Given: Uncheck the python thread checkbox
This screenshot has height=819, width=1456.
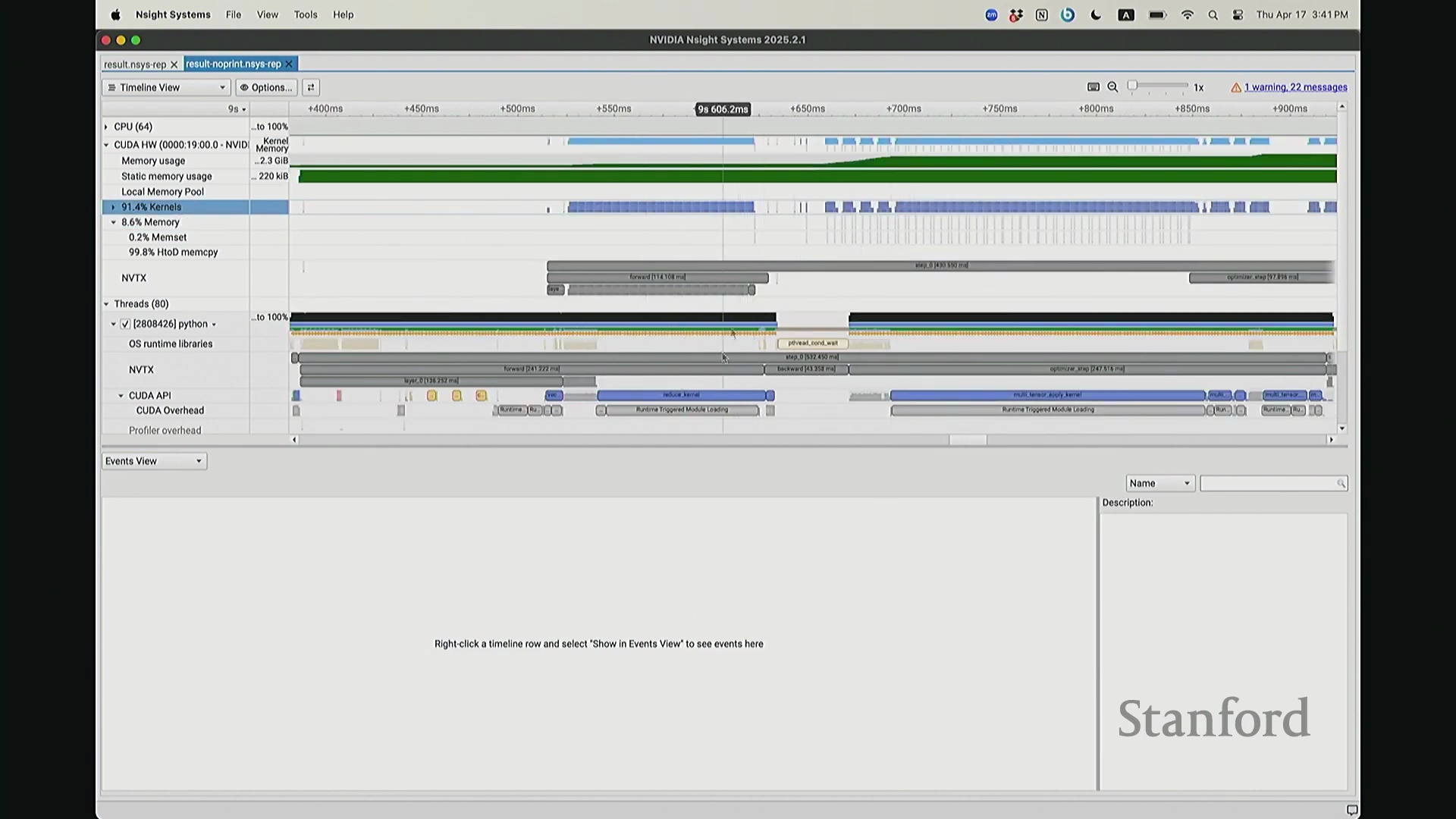Looking at the screenshot, I should coord(126,324).
